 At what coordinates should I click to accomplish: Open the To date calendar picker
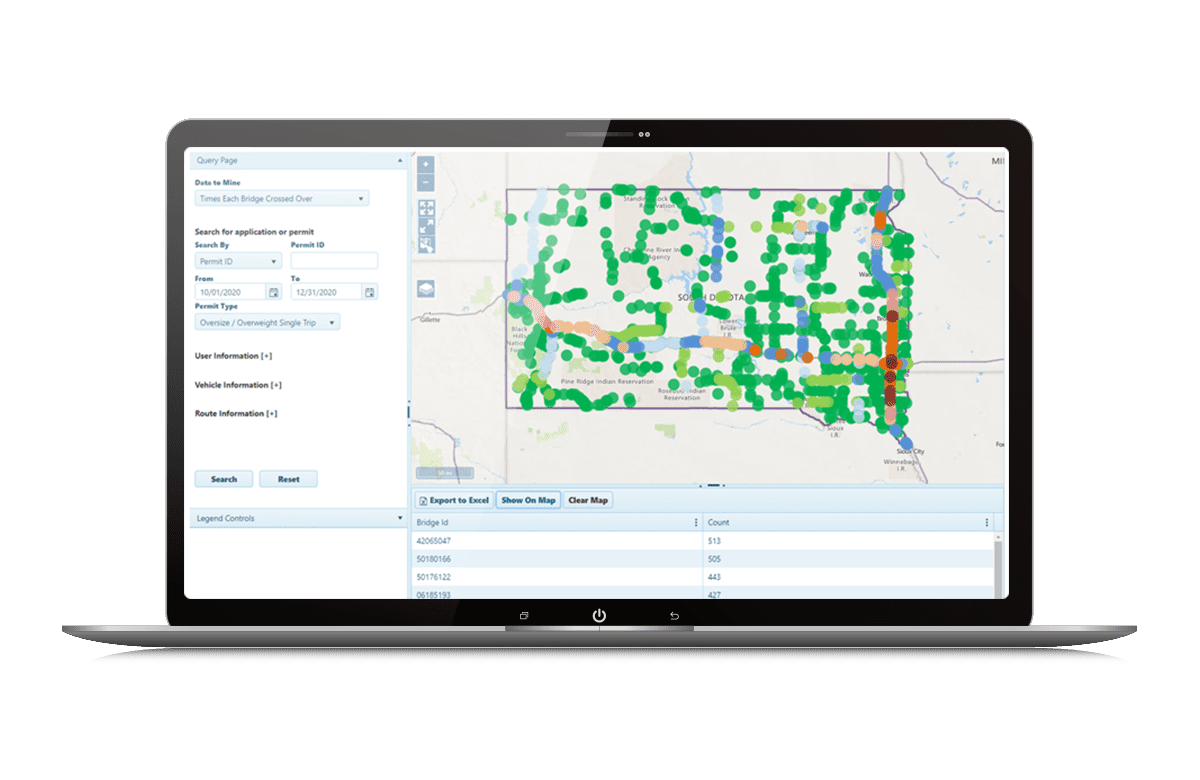click(370, 292)
